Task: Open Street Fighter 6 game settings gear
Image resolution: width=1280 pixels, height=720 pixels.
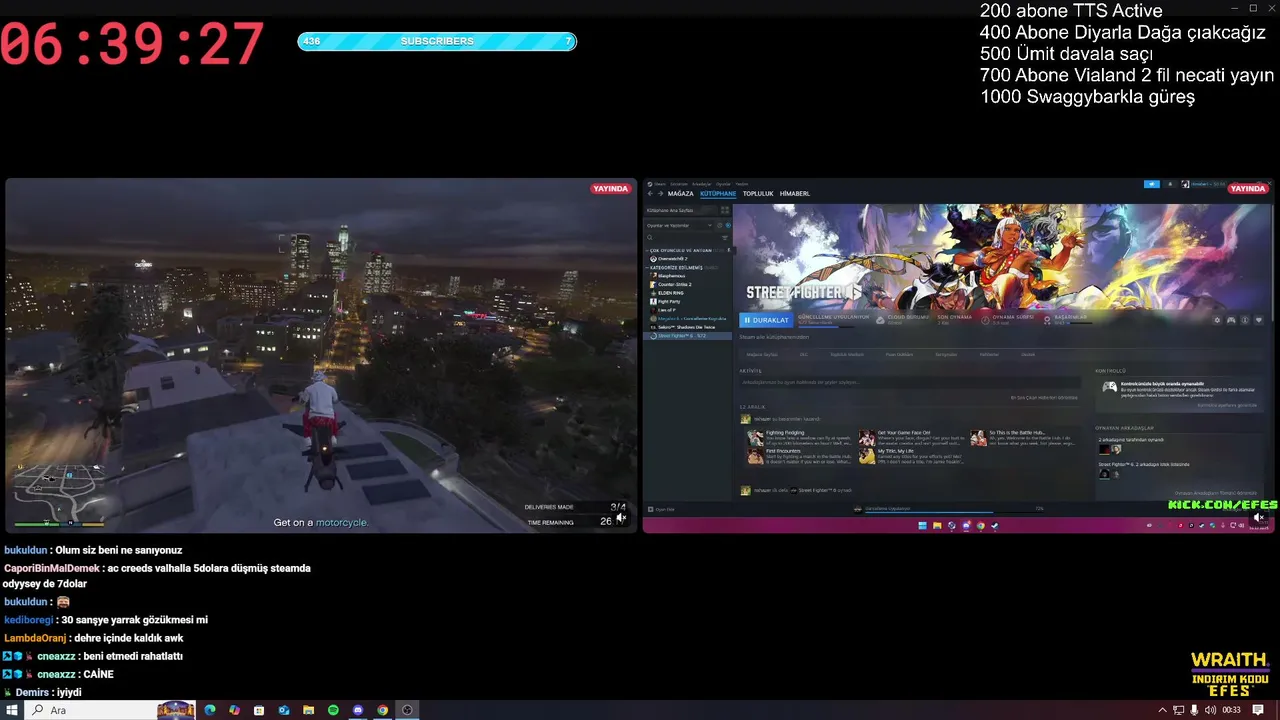Action: click(1217, 320)
